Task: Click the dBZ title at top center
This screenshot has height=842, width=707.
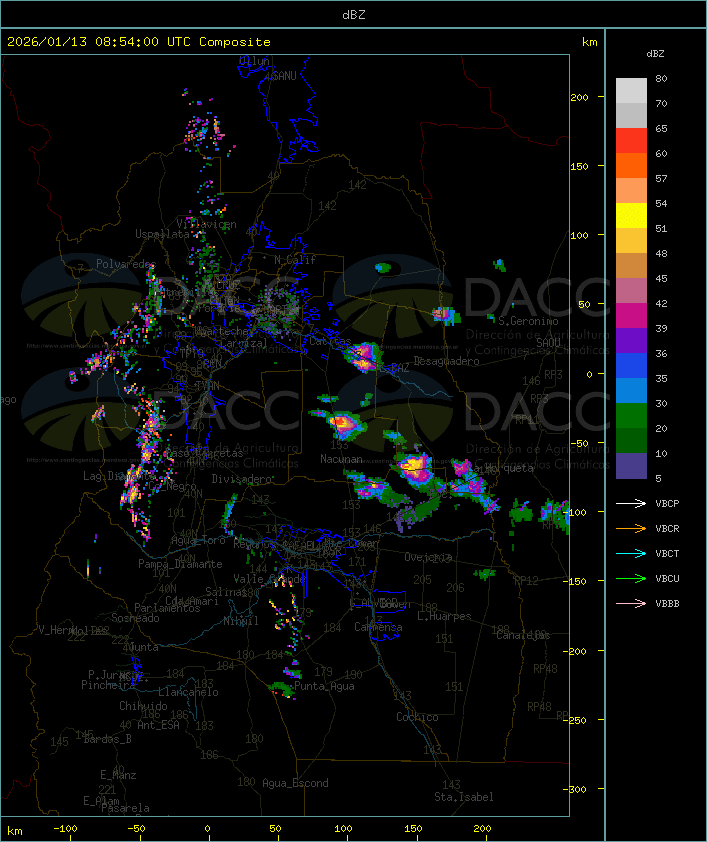Action: [353, 14]
